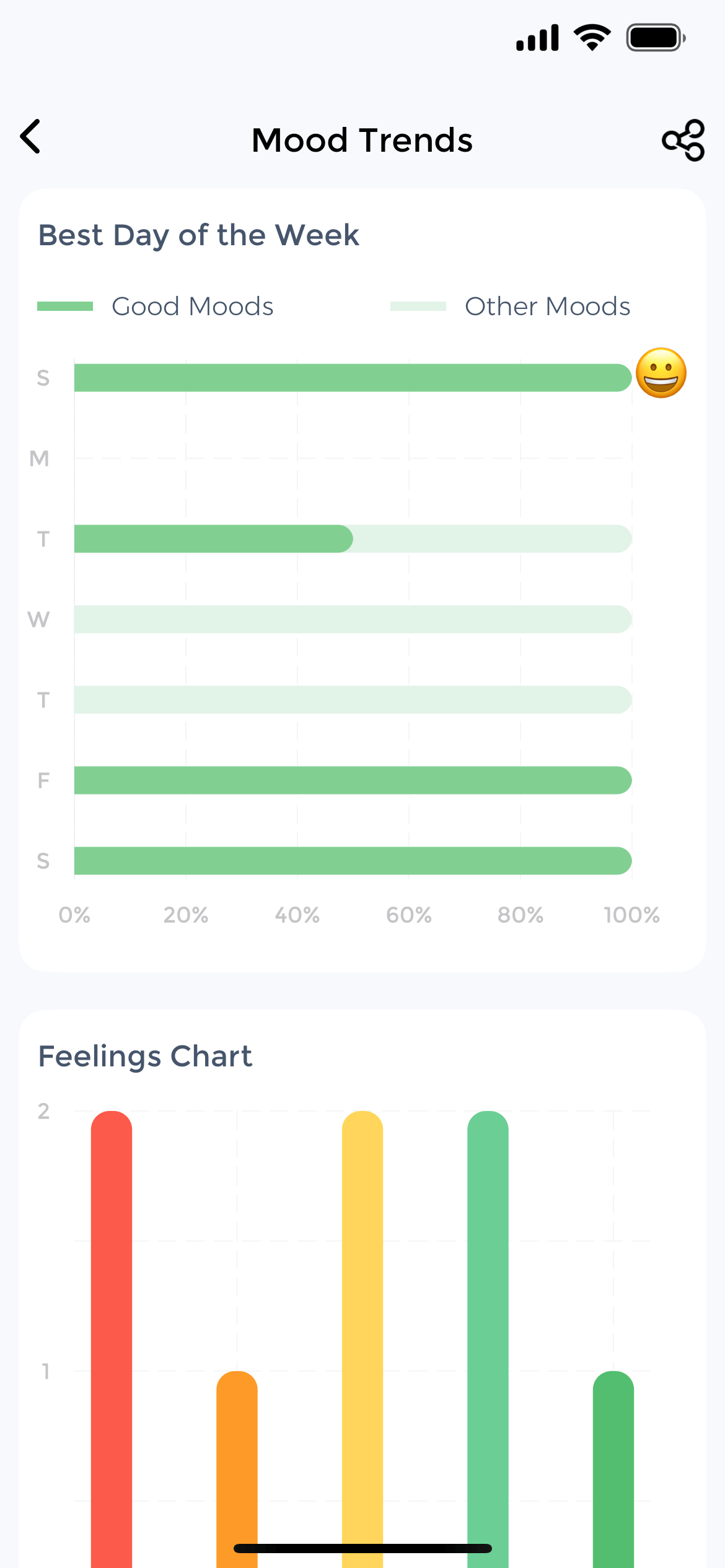Image resolution: width=725 pixels, height=1568 pixels.
Task: Tap the Feelings Chart heading
Action: [x=145, y=1056]
